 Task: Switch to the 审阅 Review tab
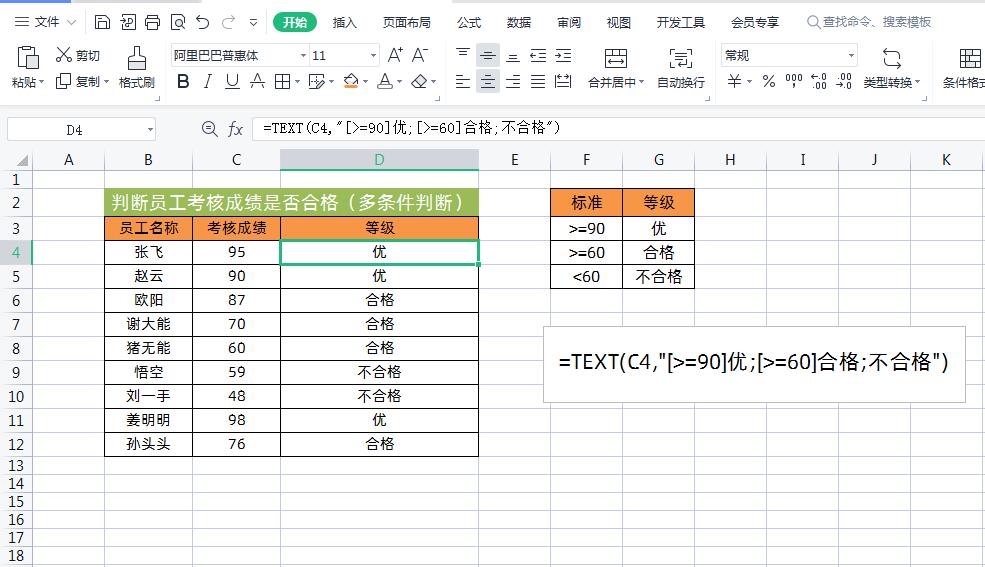(x=569, y=23)
